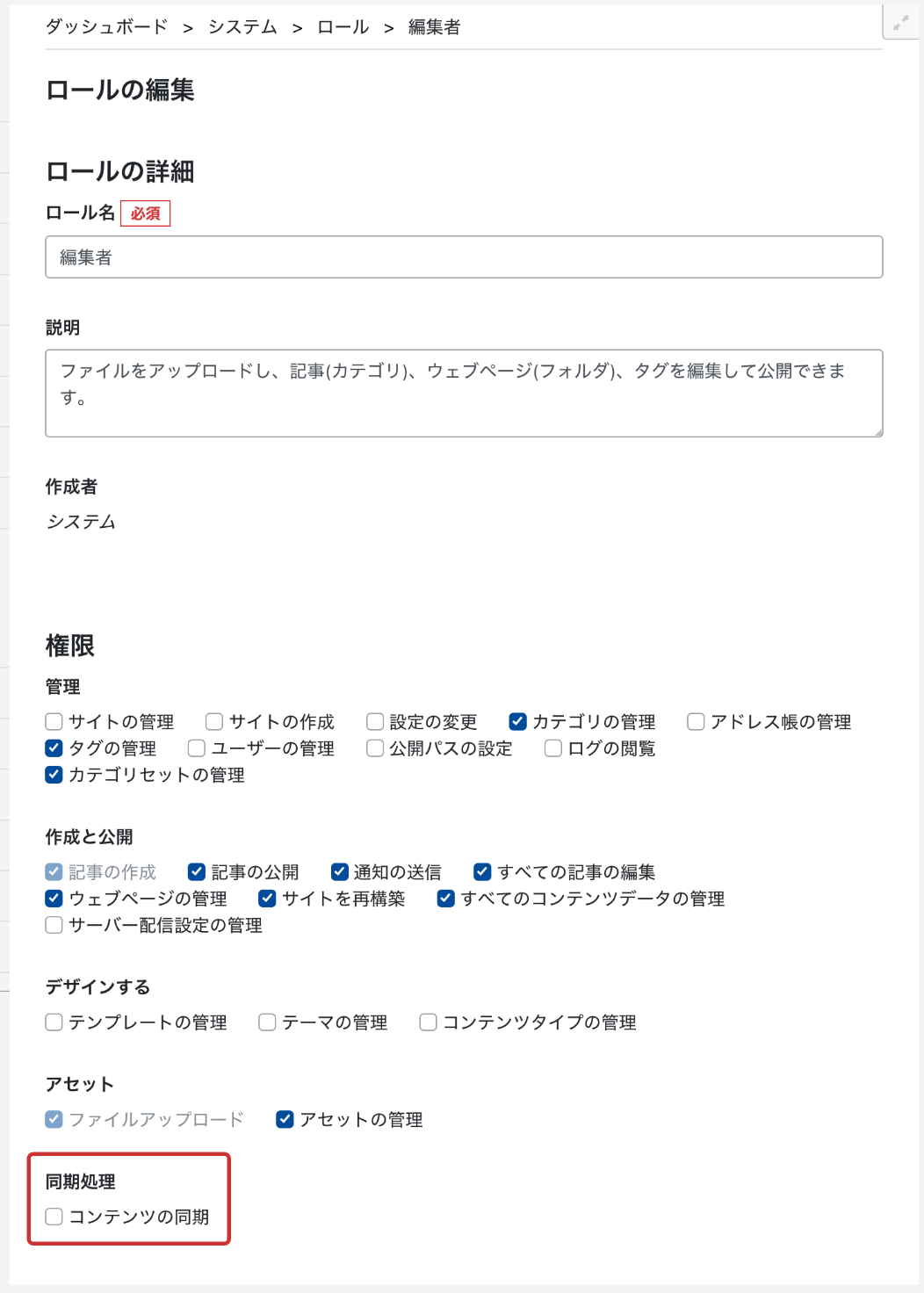This screenshot has width=924, height=1293.
Task: Enable ユーザーの管理 checkbox
Action: tap(197, 748)
